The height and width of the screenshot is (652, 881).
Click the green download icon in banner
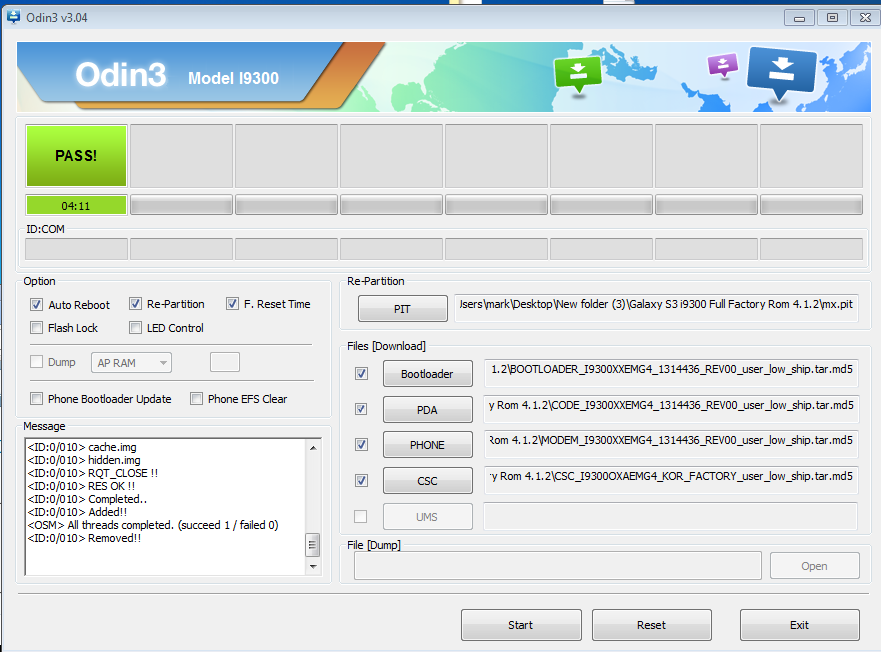tap(578, 73)
